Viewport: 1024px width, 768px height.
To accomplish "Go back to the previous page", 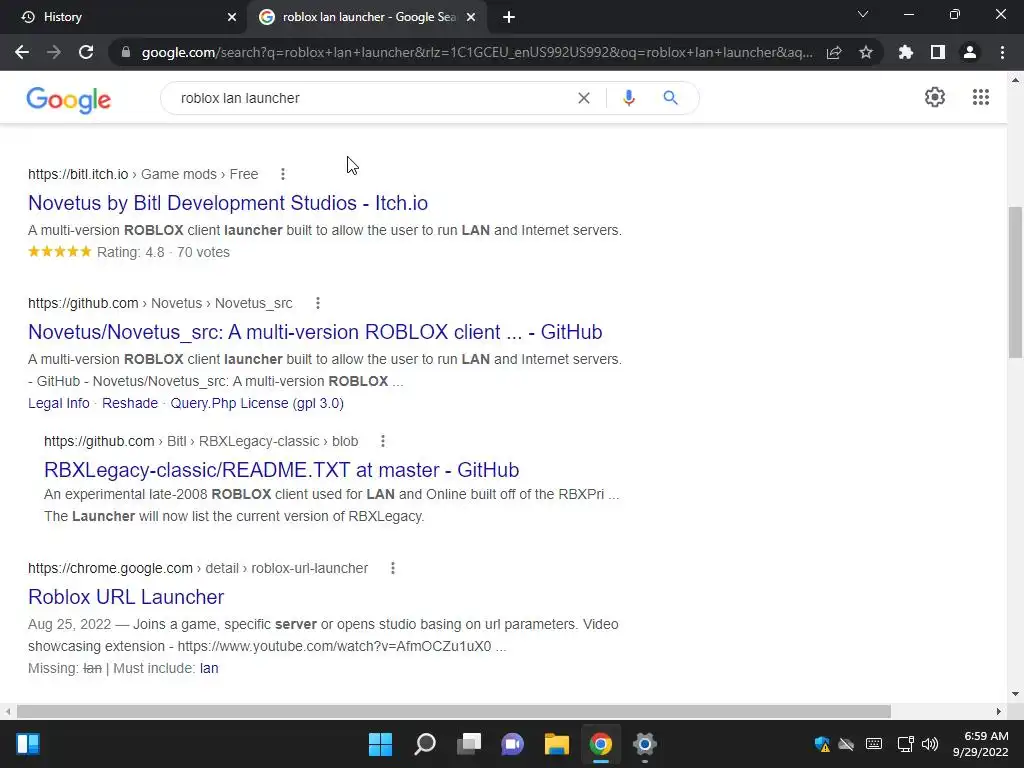I will [x=22, y=52].
